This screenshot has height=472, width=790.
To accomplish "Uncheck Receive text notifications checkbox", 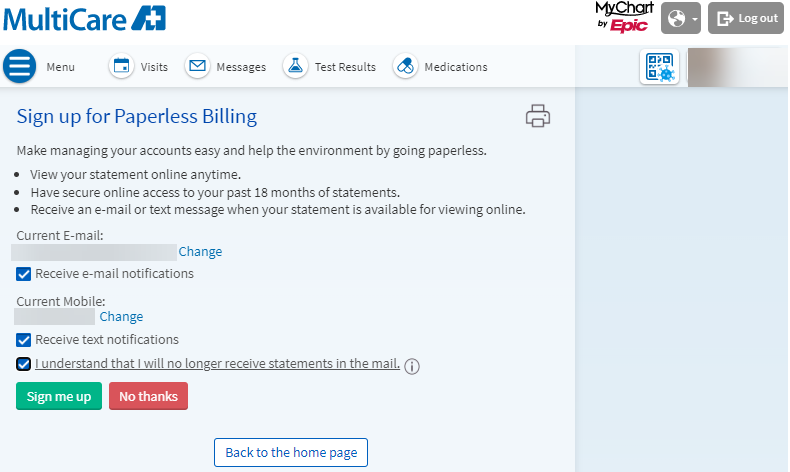I will click(x=23, y=340).
